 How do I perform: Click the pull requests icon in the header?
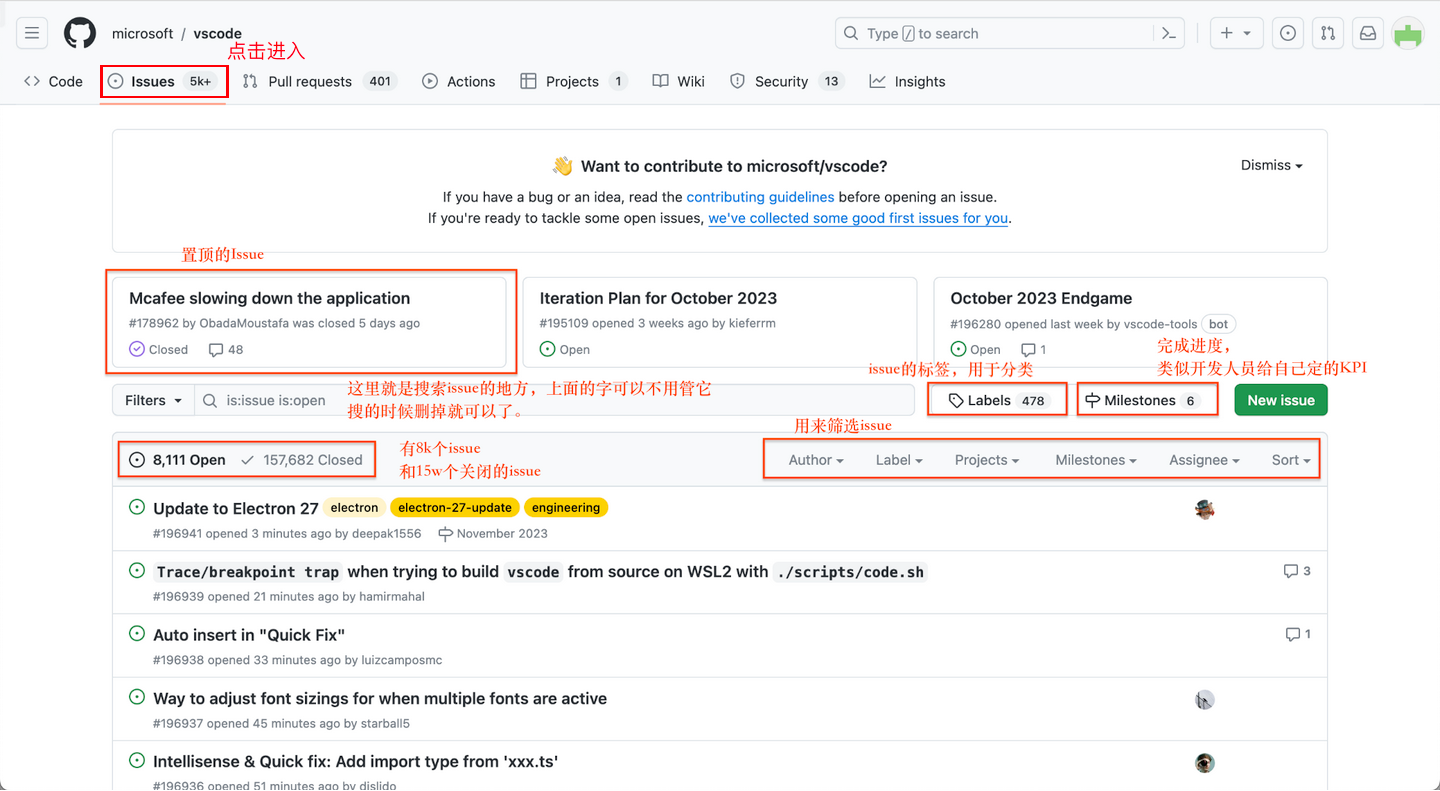point(1327,32)
